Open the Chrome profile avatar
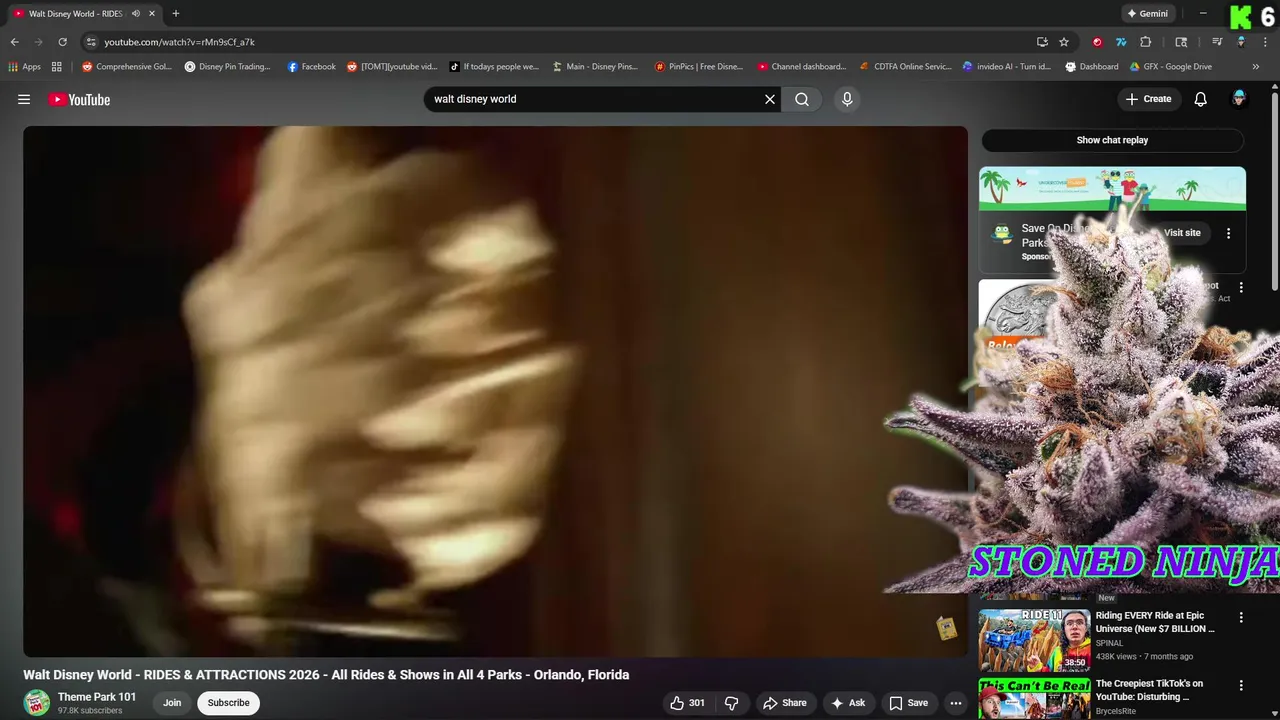1280x720 pixels. click(x=1241, y=42)
